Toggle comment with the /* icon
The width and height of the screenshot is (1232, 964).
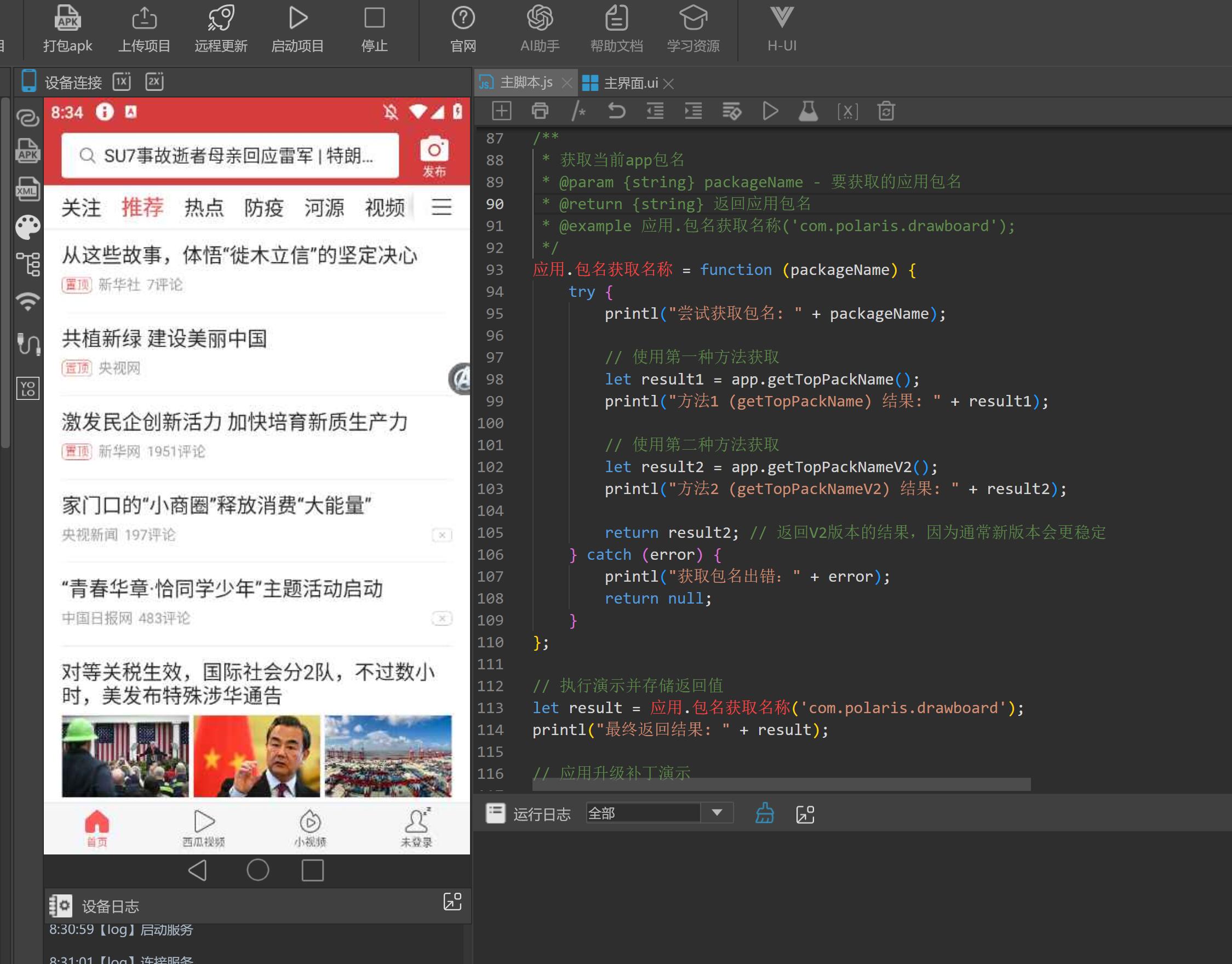click(x=578, y=111)
